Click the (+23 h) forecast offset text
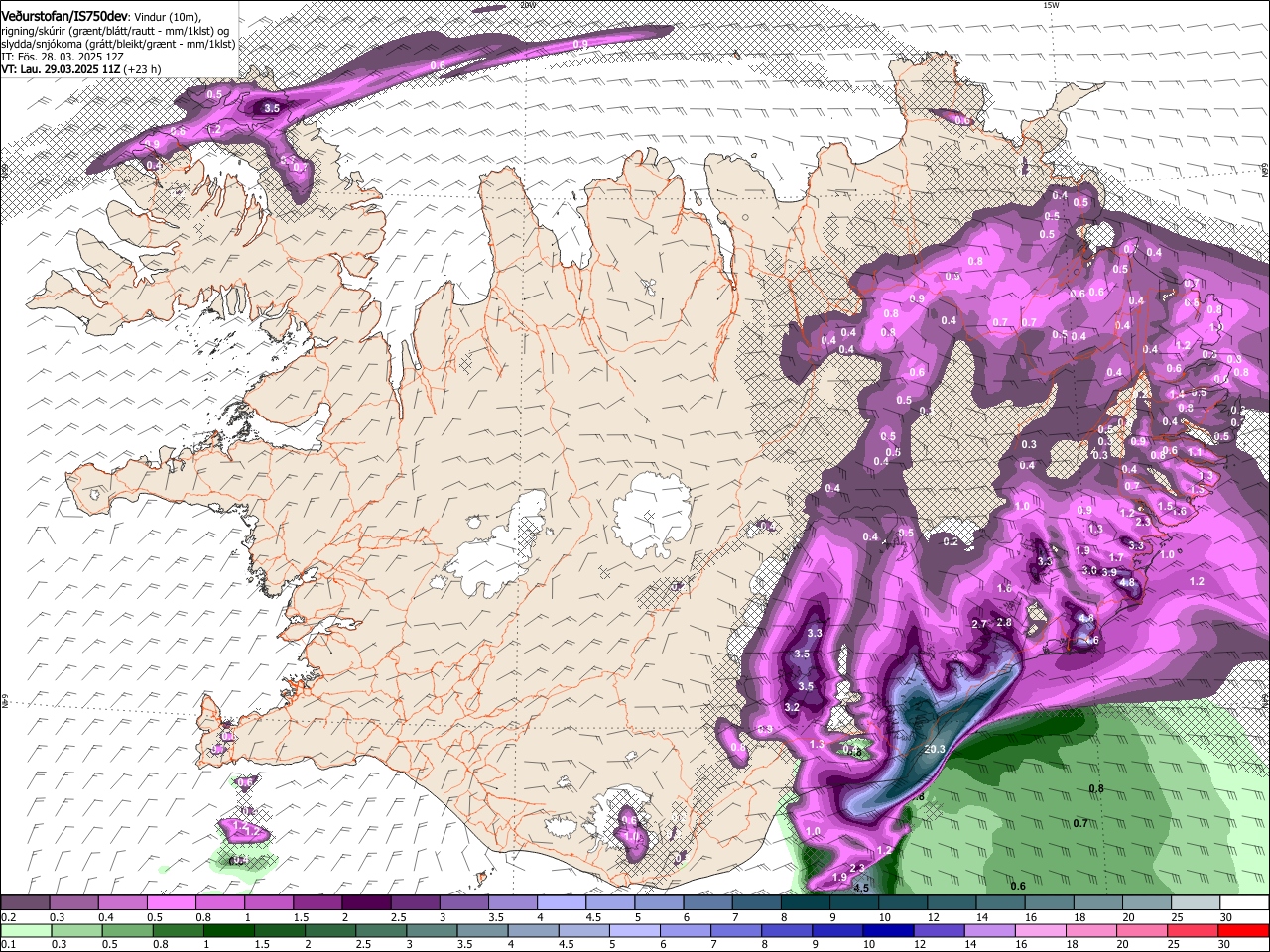The height and width of the screenshot is (952, 1270). pos(143,69)
